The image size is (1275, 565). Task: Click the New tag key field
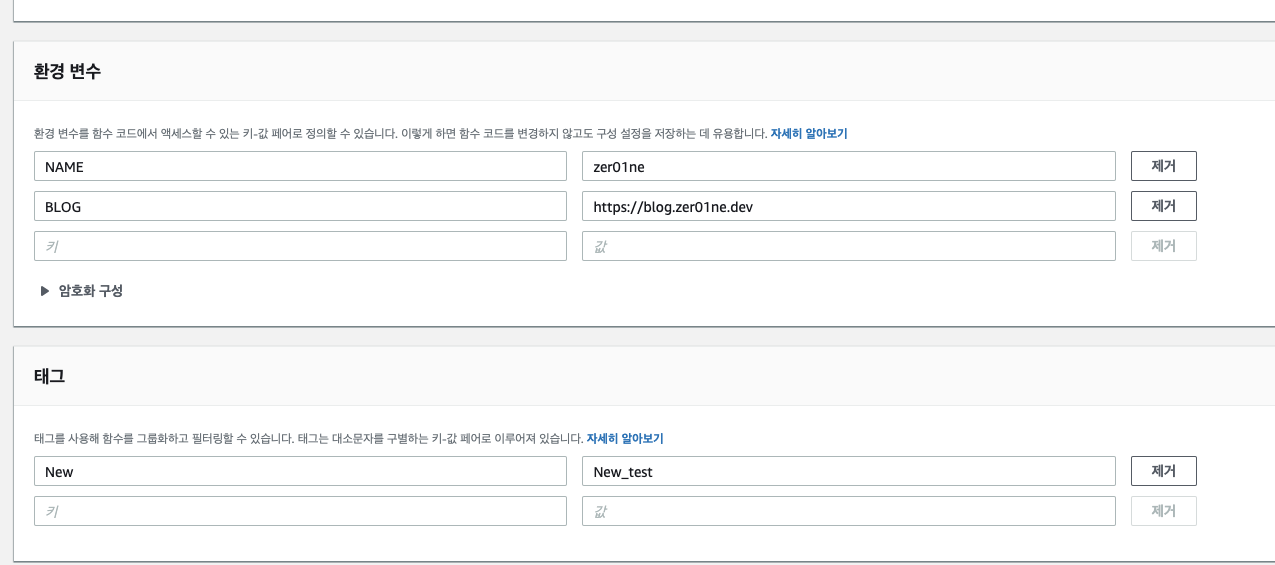[x=300, y=471]
